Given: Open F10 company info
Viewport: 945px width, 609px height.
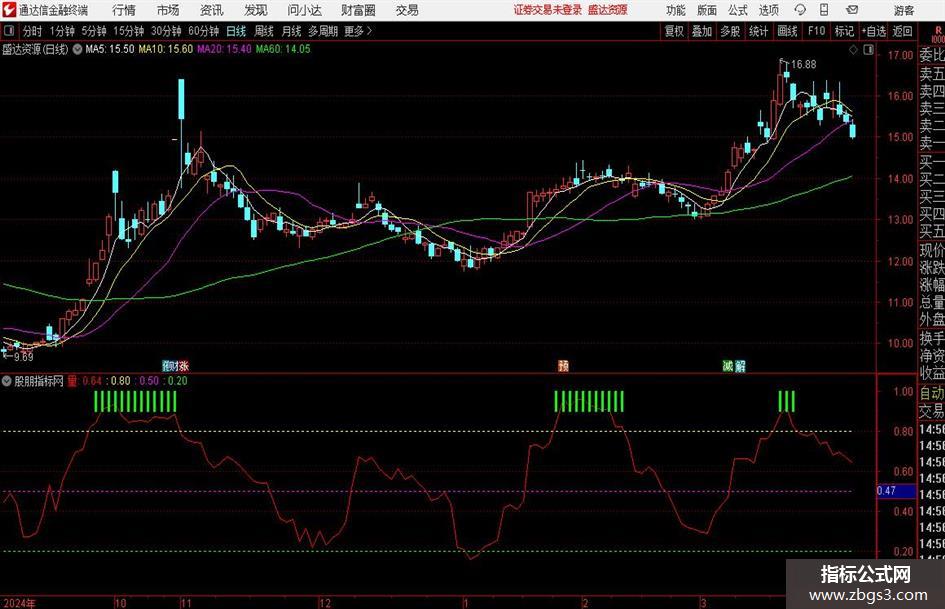Looking at the screenshot, I should pyautogui.click(x=816, y=31).
